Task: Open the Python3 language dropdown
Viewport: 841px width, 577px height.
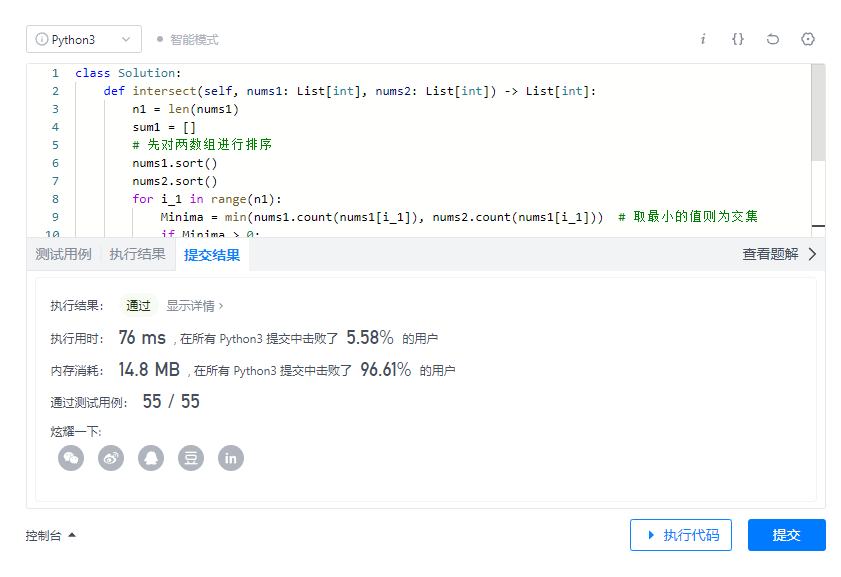Action: pyautogui.click(x=84, y=38)
